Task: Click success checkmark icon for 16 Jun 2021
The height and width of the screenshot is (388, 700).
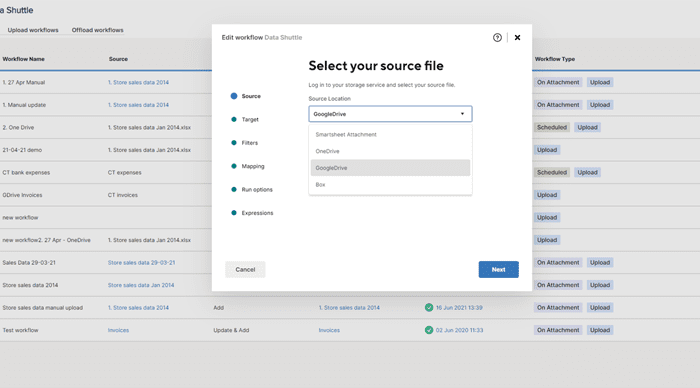Action: (429, 308)
